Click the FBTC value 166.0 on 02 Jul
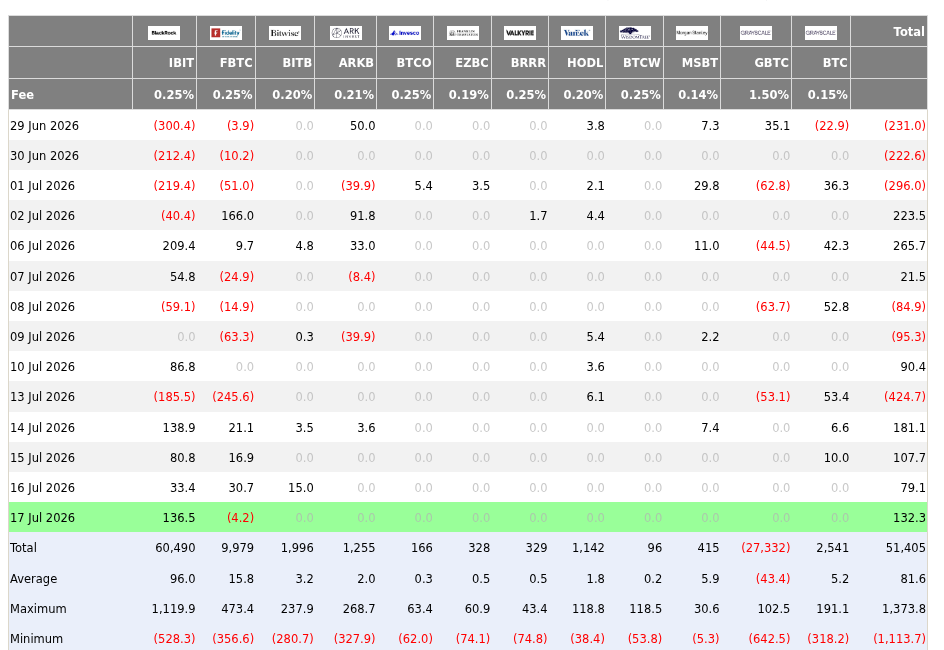 (237, 215)
